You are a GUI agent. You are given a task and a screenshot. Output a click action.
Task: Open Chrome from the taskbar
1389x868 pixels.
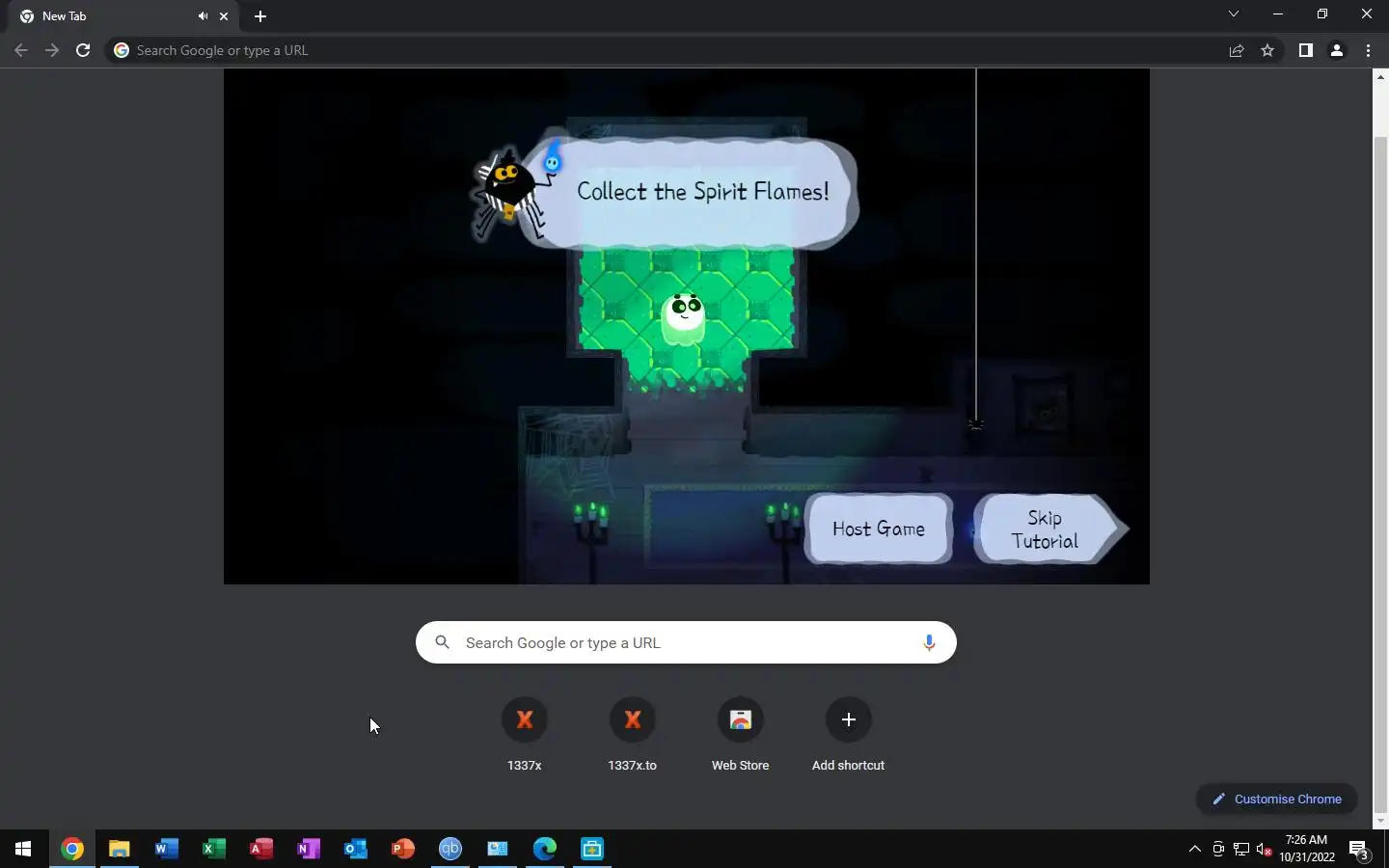(71, 849)
